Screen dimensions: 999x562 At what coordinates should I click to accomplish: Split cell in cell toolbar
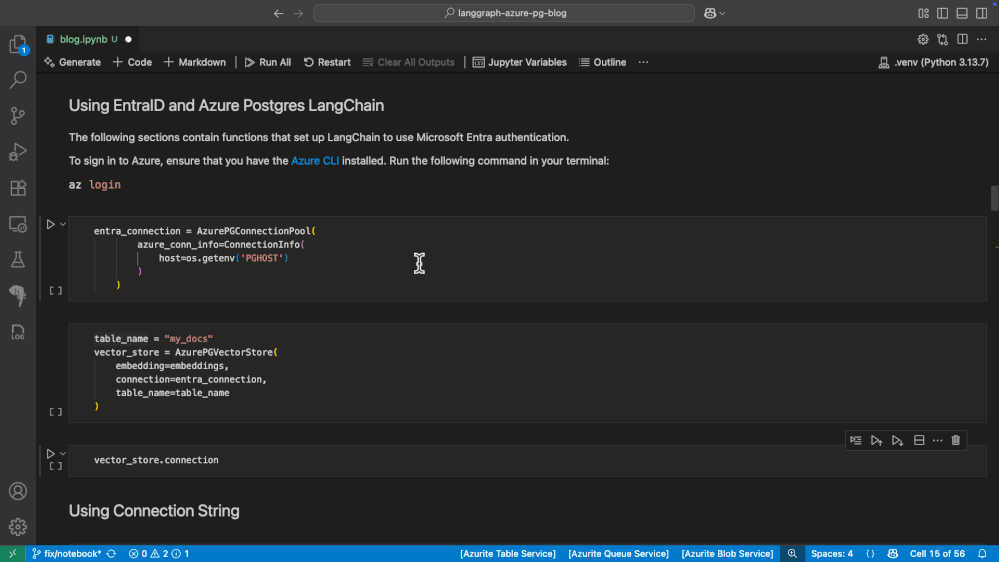click(919, 440)
